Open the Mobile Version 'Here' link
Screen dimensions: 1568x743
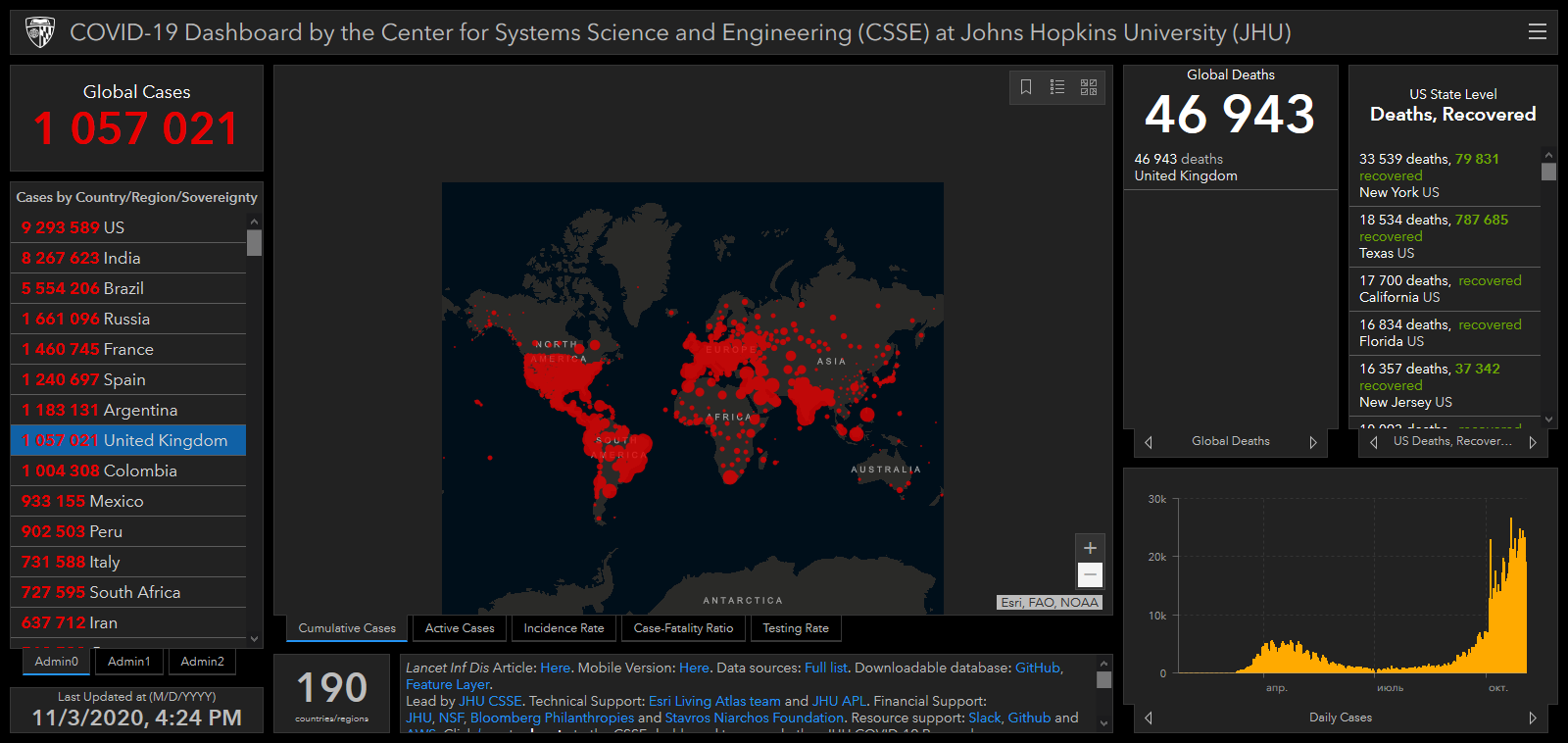pyautogui.click(x=694, y=668)
